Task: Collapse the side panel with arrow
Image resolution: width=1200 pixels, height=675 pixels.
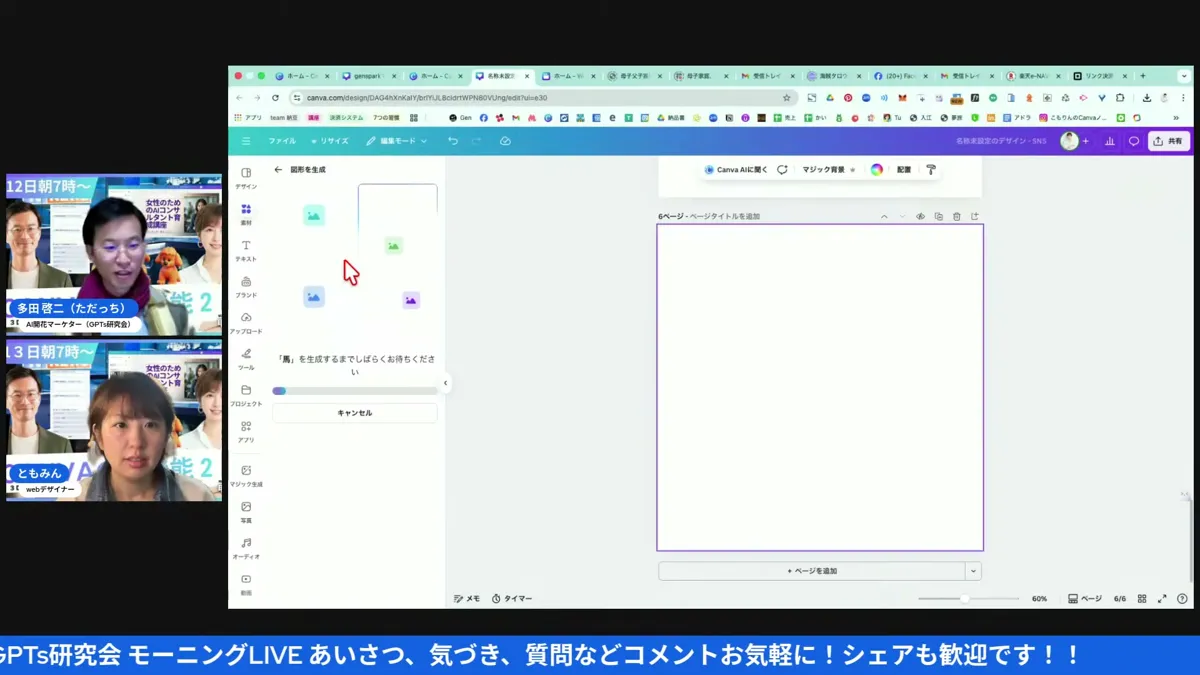Action: pyautogui.click(x=446, y=383)
